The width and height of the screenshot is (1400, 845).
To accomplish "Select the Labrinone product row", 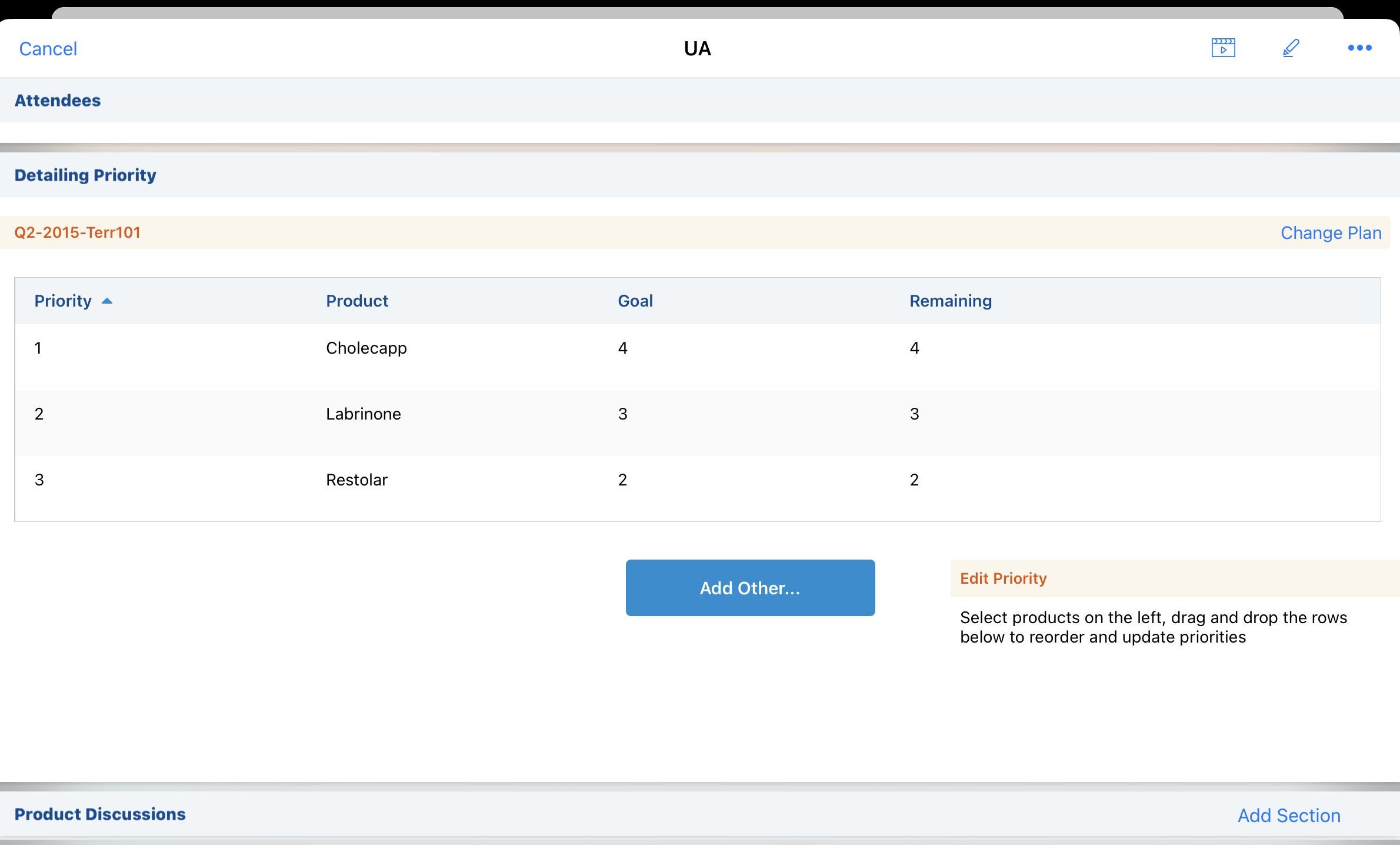I will coord(363,414).
